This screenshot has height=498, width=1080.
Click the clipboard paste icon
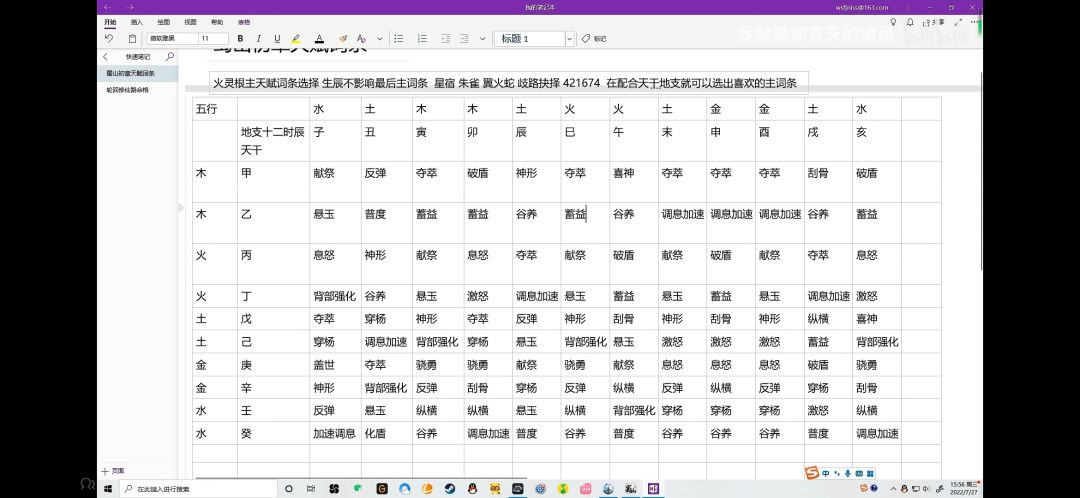[132, 39]
